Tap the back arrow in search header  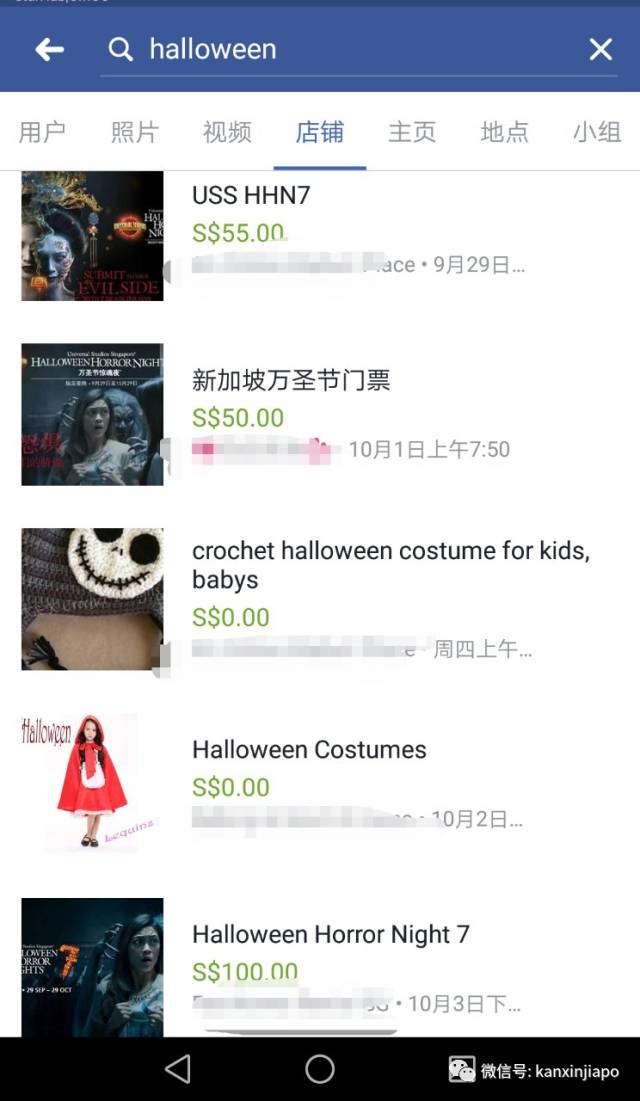pyautogui.click(x=50, y=49)
